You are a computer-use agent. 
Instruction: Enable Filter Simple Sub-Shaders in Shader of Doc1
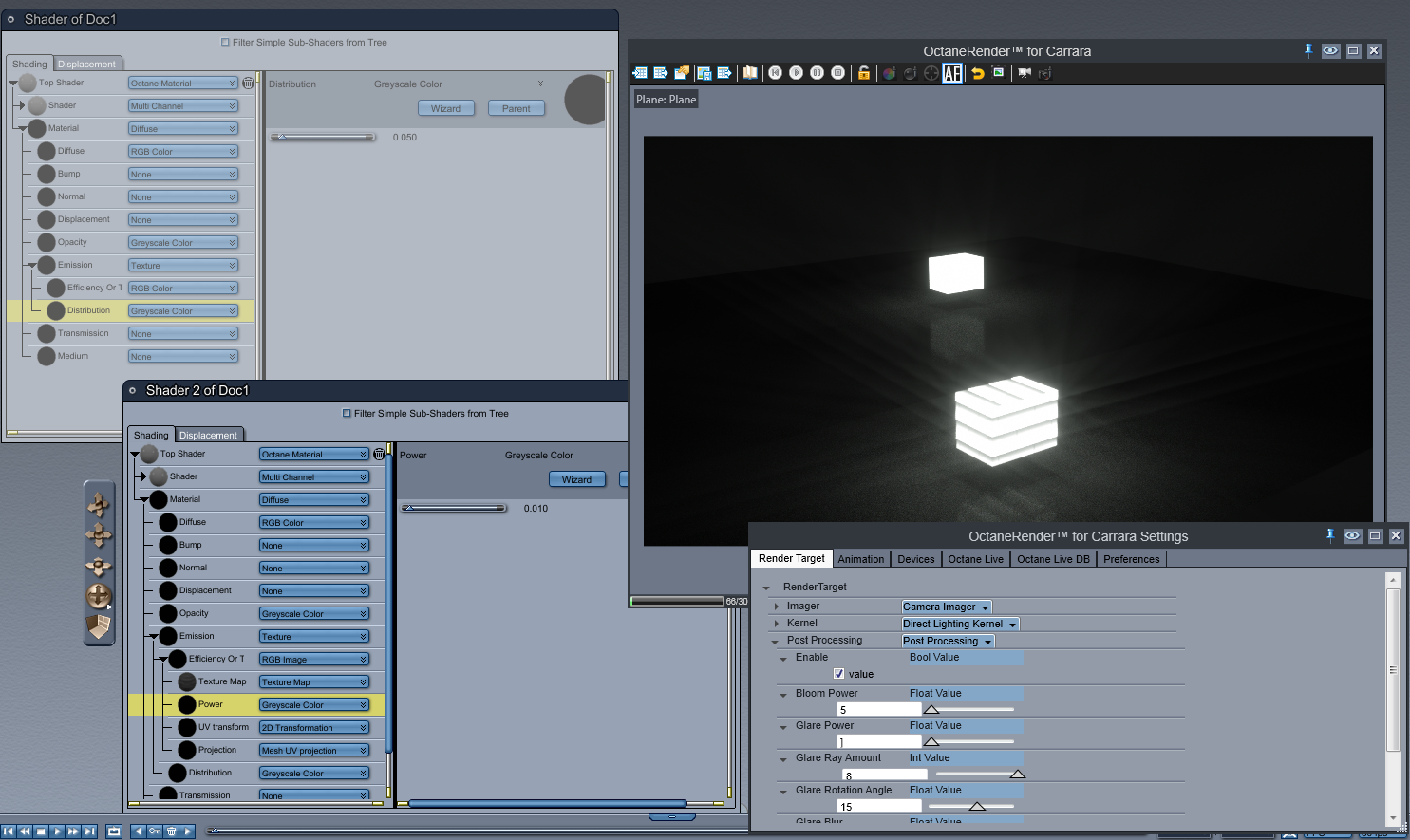click(x=225, y=42)
